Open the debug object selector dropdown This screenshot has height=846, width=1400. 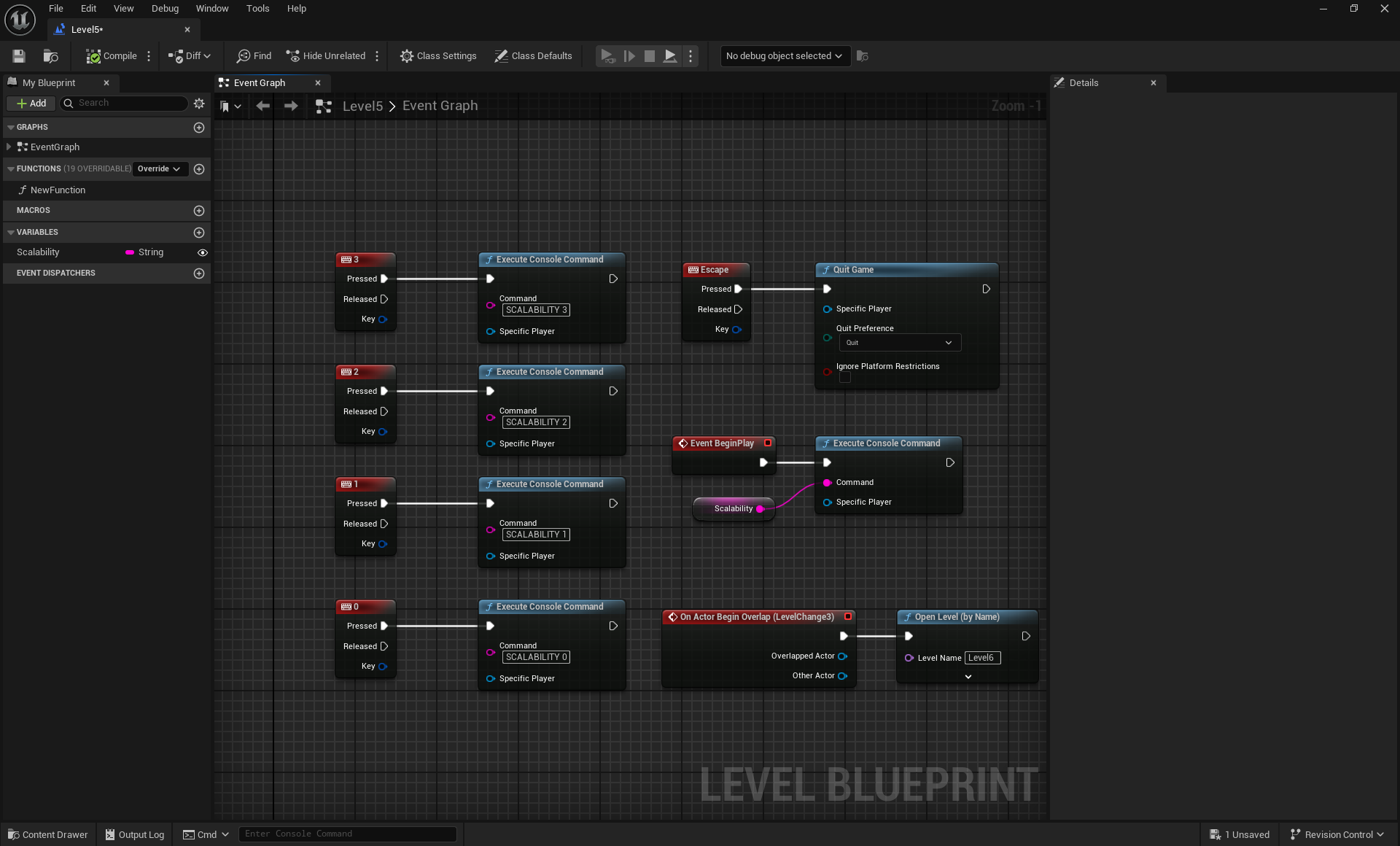(785, 56)
